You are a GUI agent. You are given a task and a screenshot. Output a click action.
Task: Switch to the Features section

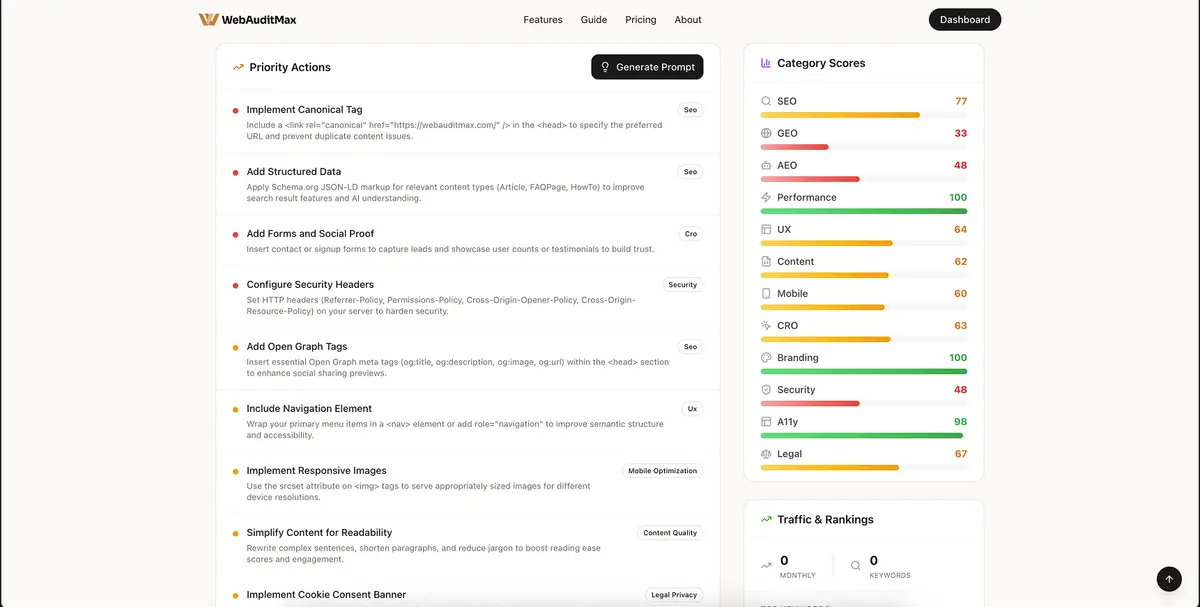pyautogui.click(x=542, y=19)
